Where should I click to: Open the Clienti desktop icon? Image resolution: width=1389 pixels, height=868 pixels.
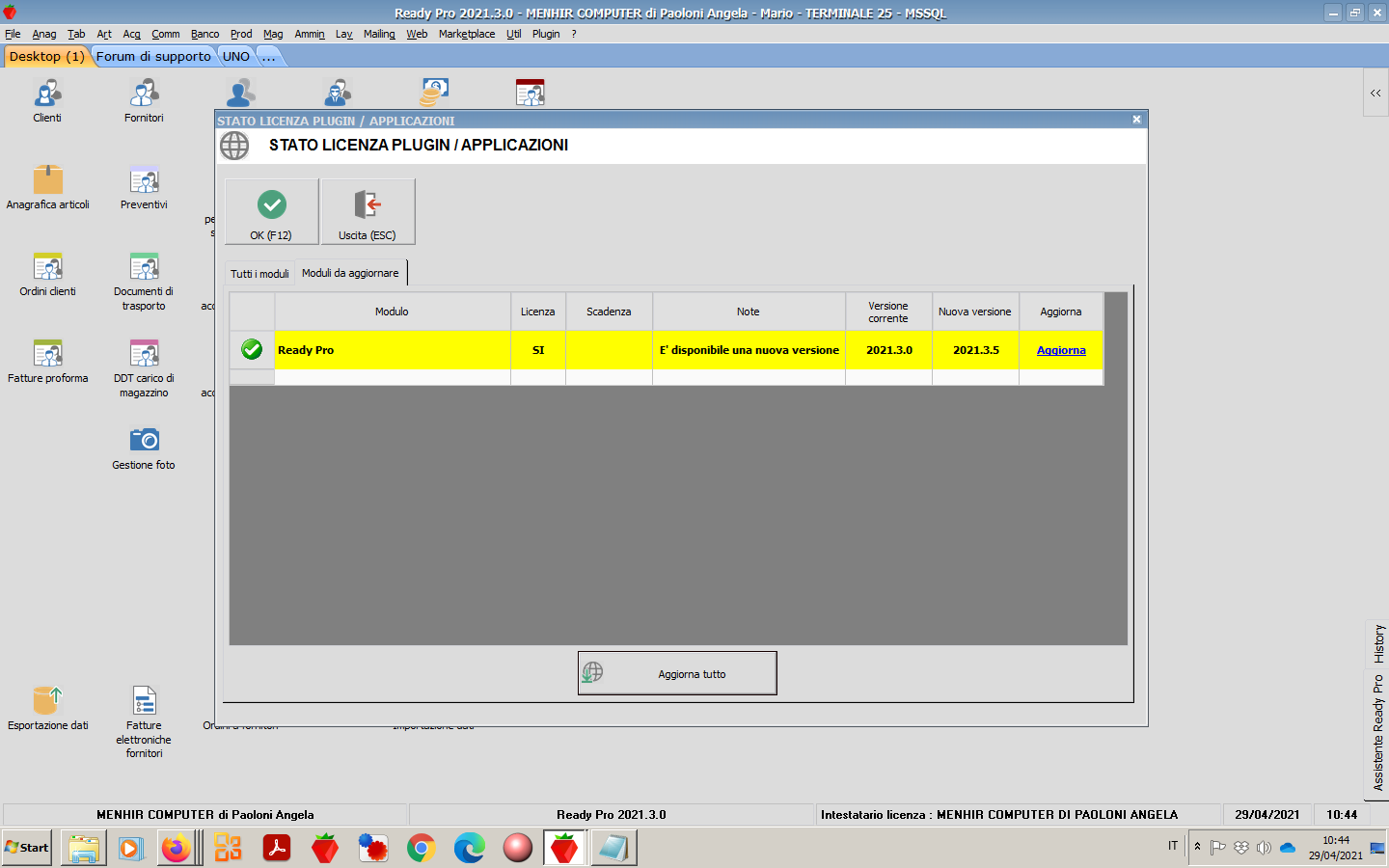click(x=47, y=101)
